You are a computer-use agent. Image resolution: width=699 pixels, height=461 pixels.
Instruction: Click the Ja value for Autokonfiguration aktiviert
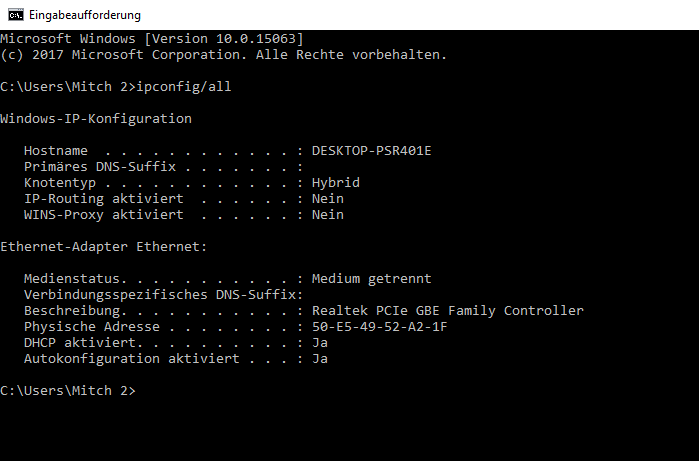(x=320, y=359)
